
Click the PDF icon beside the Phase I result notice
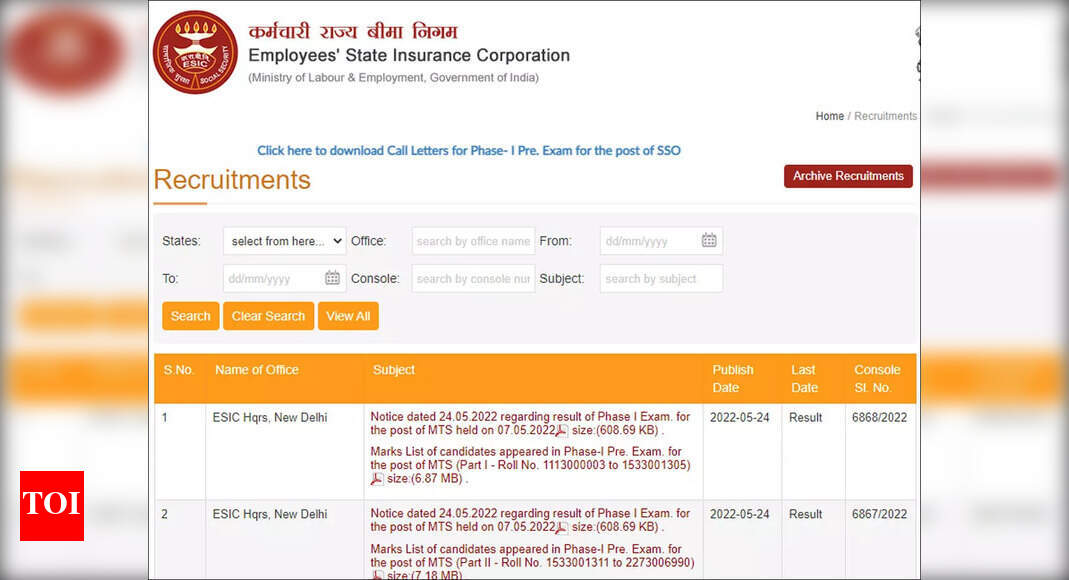click(x=561, y=430)
